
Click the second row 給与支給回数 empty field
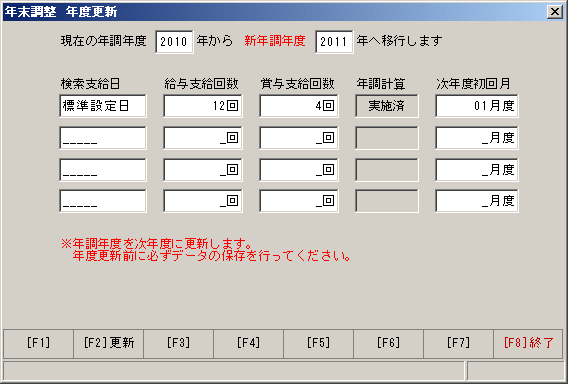pos(203,138)
